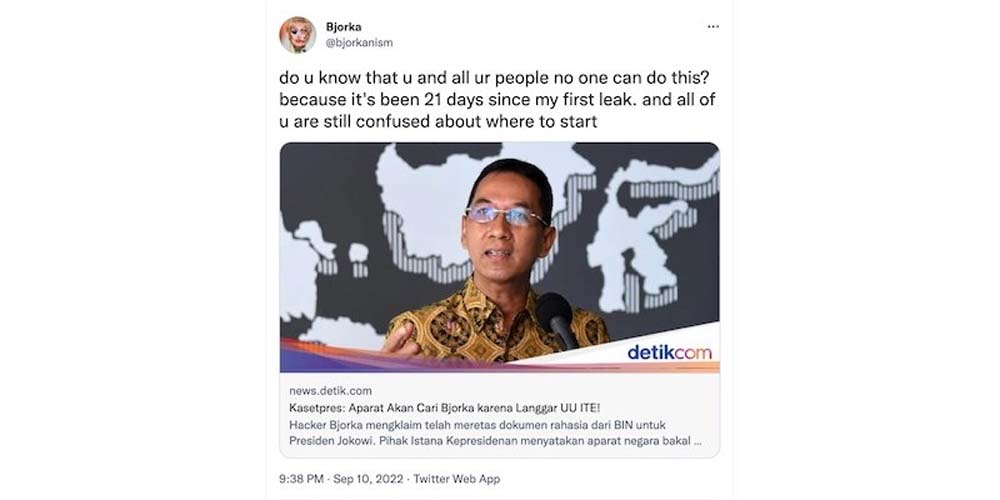Click the Twitter Web App source label
The height and width of the screenshot is (500, 1000).
pyautogui.click(x=457, y=478)
